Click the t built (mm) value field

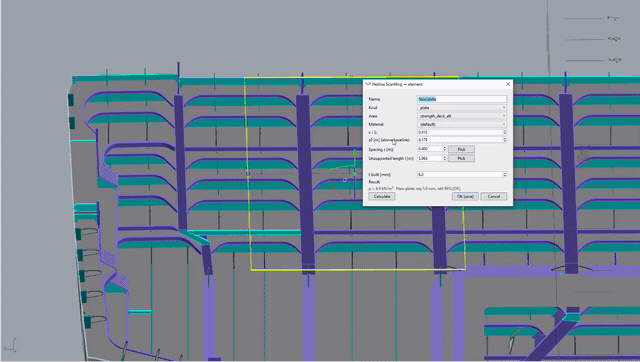[460, 174]
